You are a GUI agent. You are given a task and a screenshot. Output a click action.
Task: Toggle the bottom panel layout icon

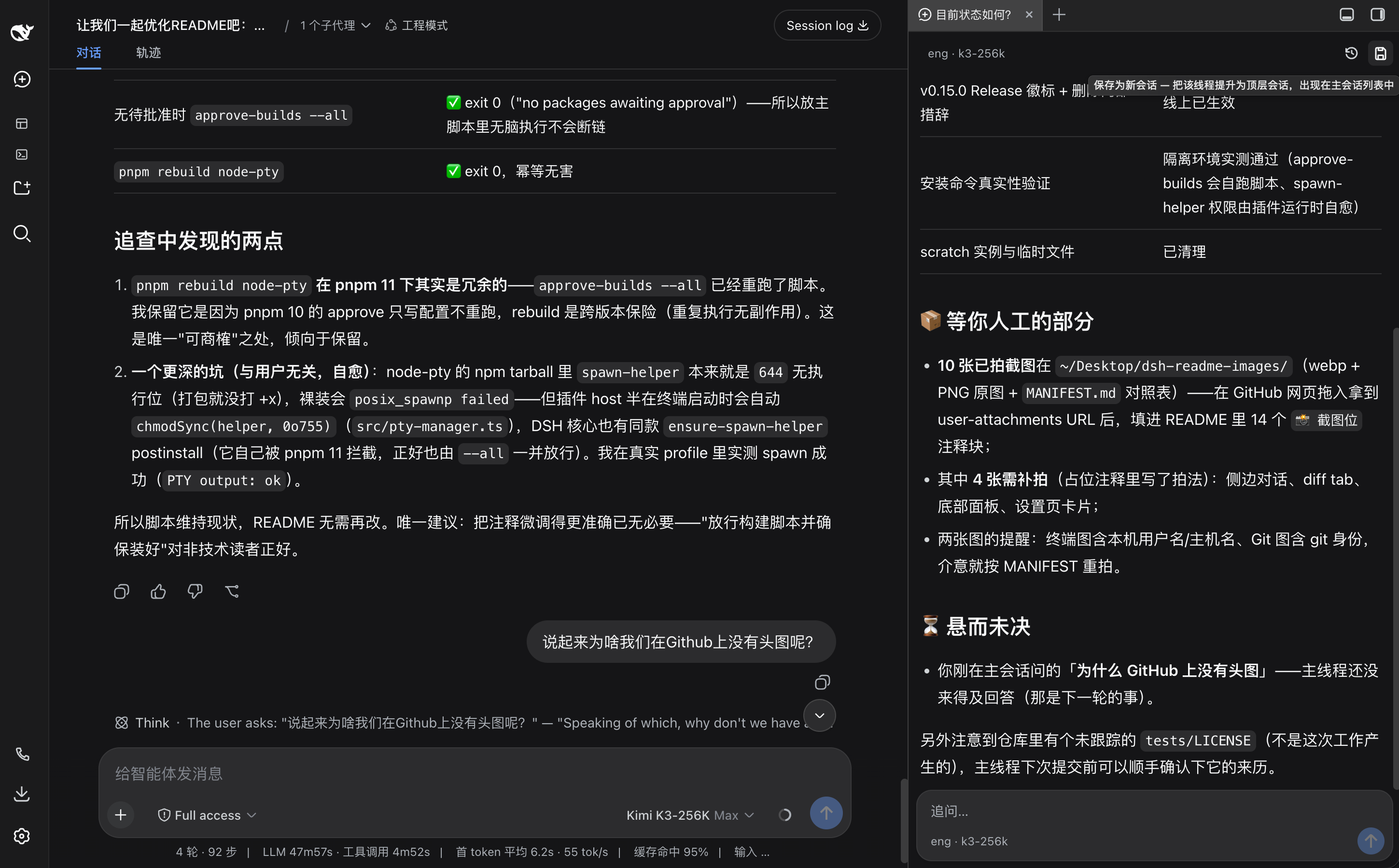click(x=1347, y=14)
